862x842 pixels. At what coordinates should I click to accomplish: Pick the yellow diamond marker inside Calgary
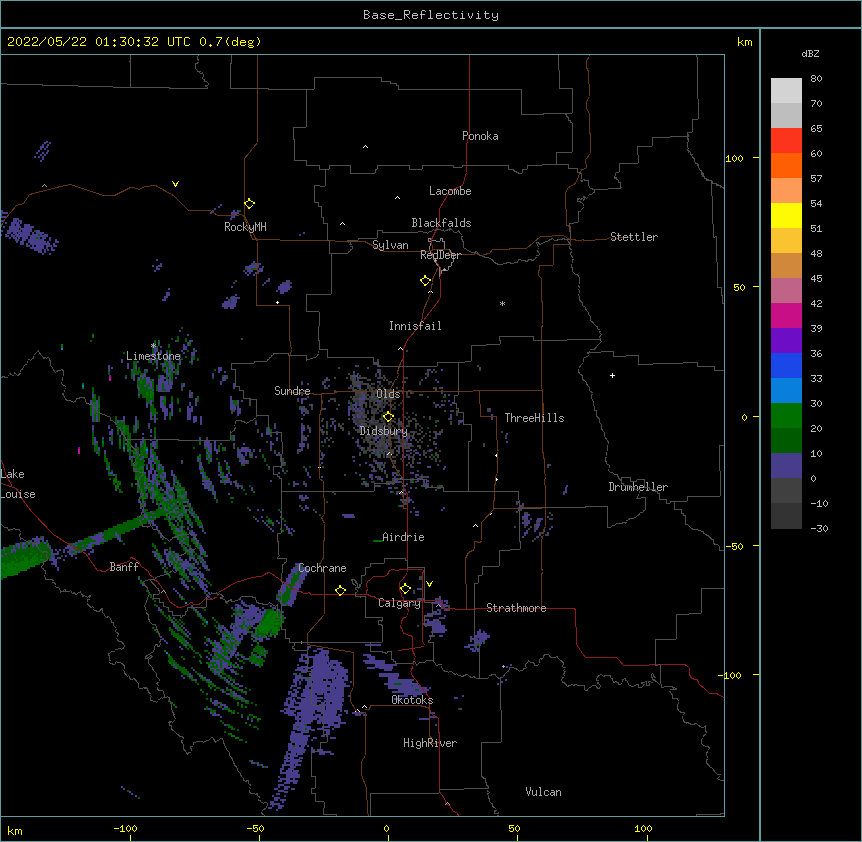point(405,589)
